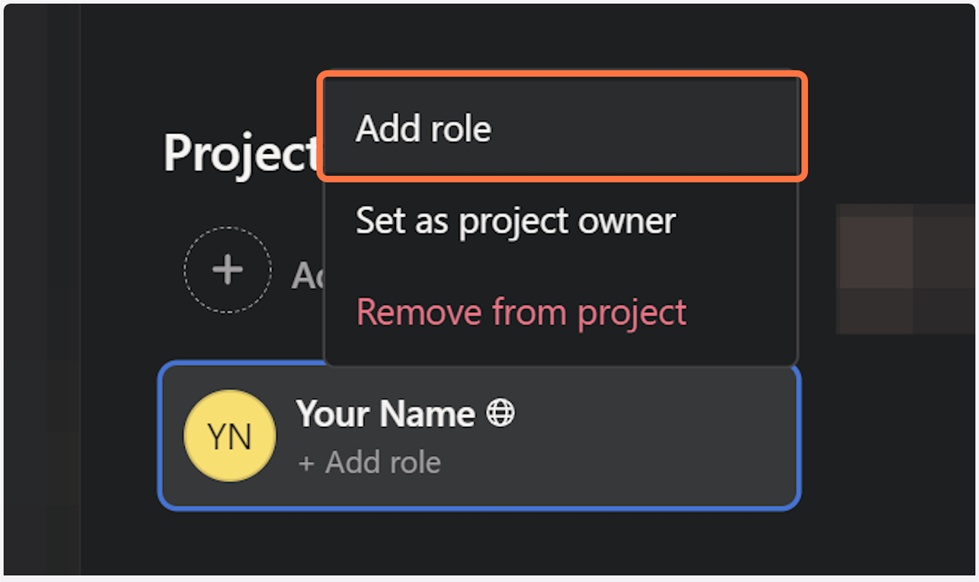Click the YN initials in the avatar
The height and width of the screenshot is (582, 979).
click(229, 437)
